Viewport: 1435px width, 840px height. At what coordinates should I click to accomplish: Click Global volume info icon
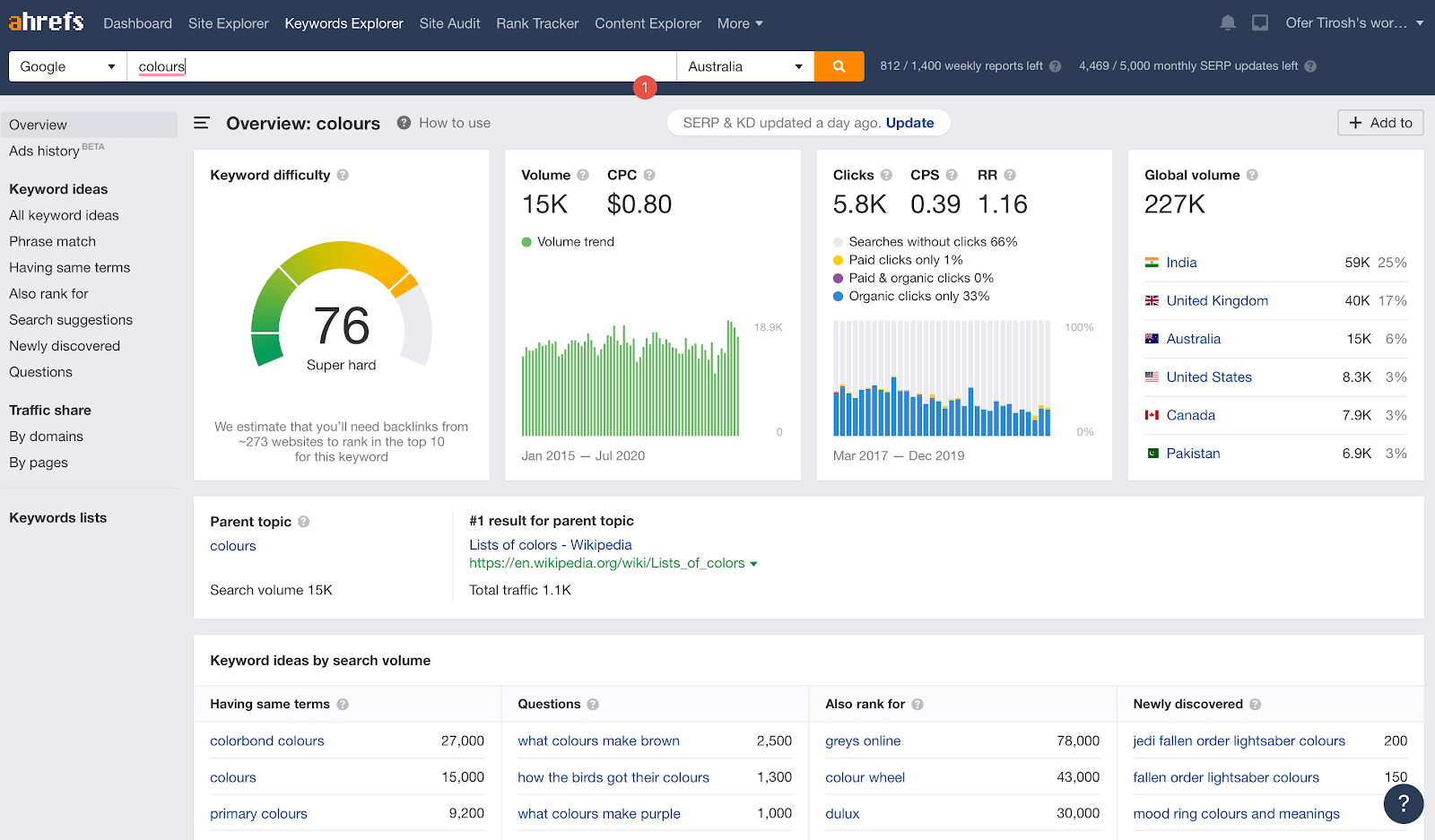(x=1252, y=175)
